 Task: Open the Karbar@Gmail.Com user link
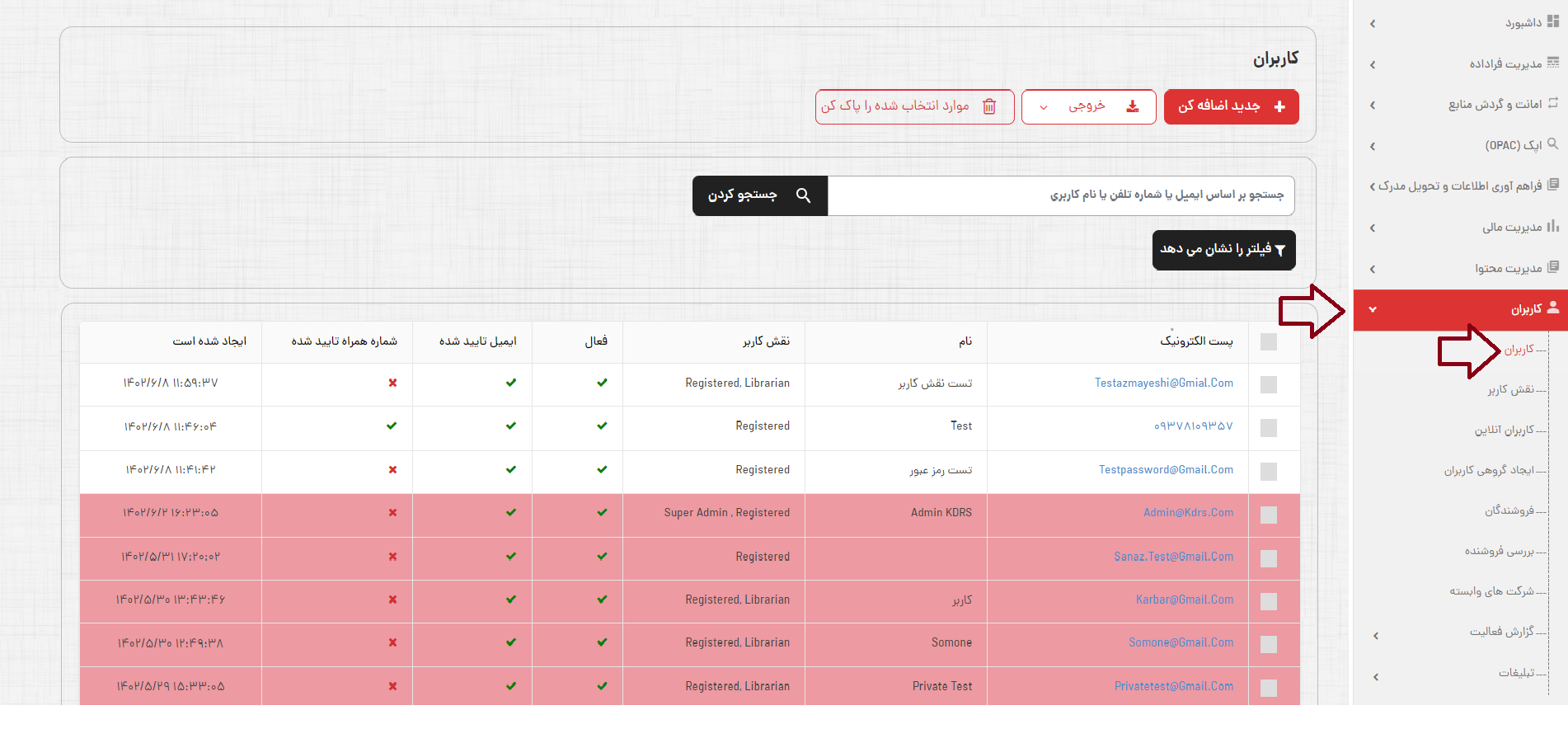tap(1184, 600)
